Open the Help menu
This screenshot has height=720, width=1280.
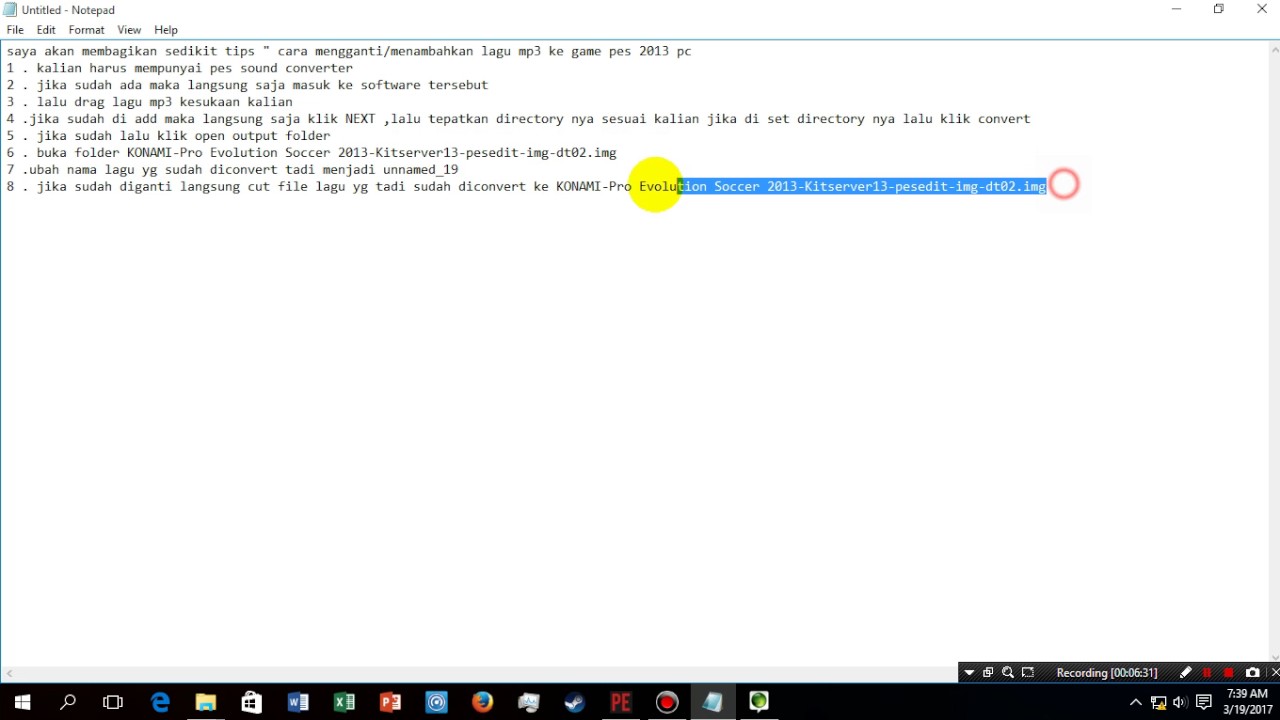click(166, 30)
